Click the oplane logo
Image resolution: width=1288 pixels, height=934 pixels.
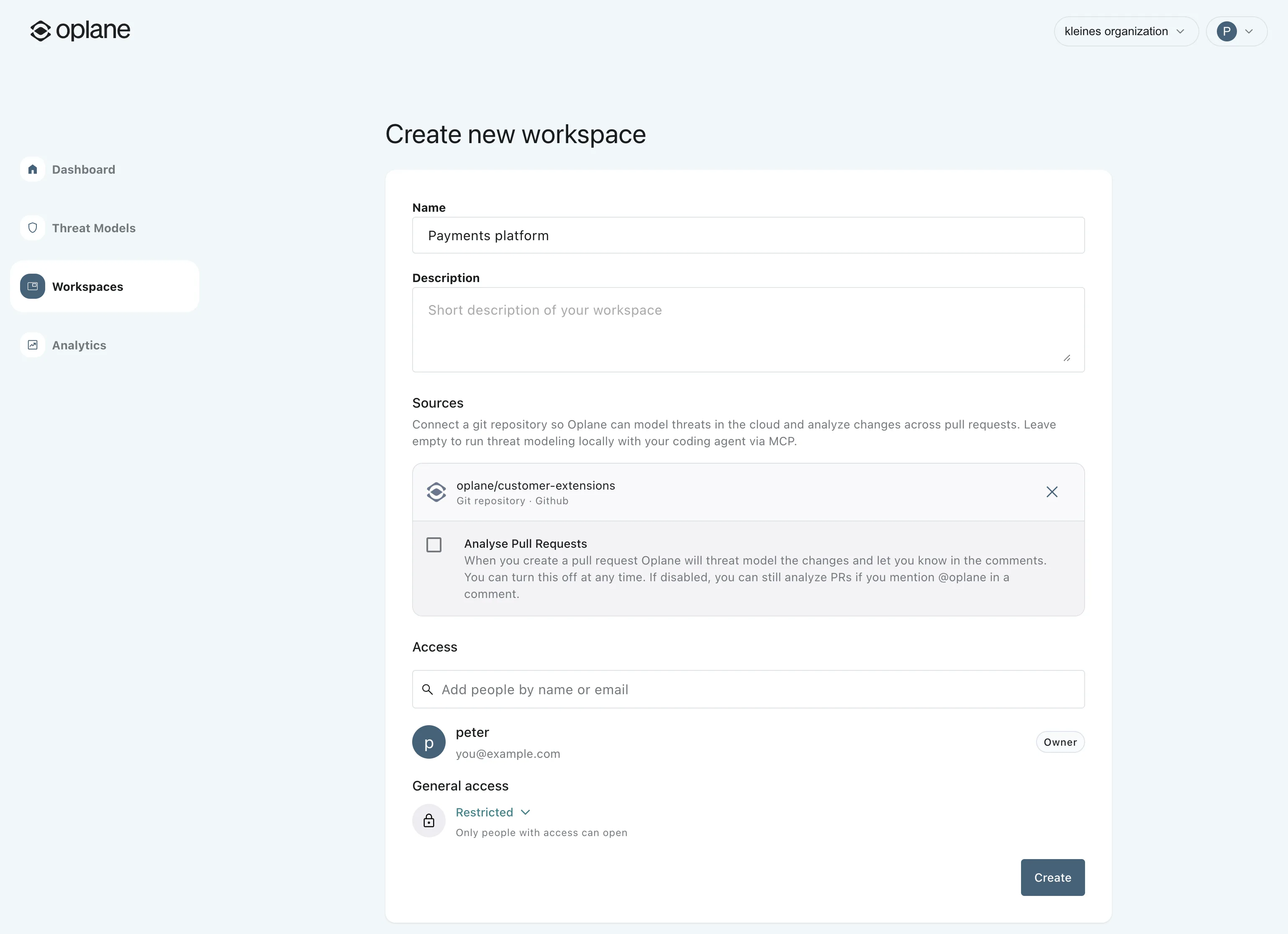(80, 31)
